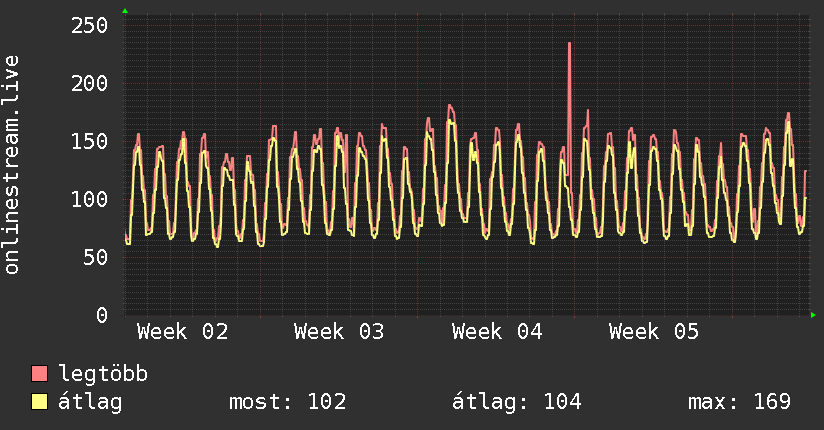Screen dimensions: 824x430
Task: Click the yellow átlag legend swatch
Action: [x=40, y=402]
